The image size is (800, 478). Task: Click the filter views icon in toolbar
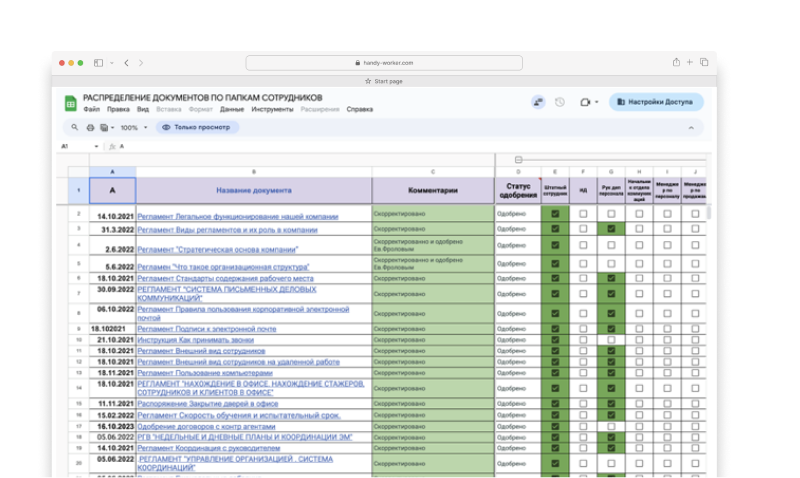coord(104,128)
